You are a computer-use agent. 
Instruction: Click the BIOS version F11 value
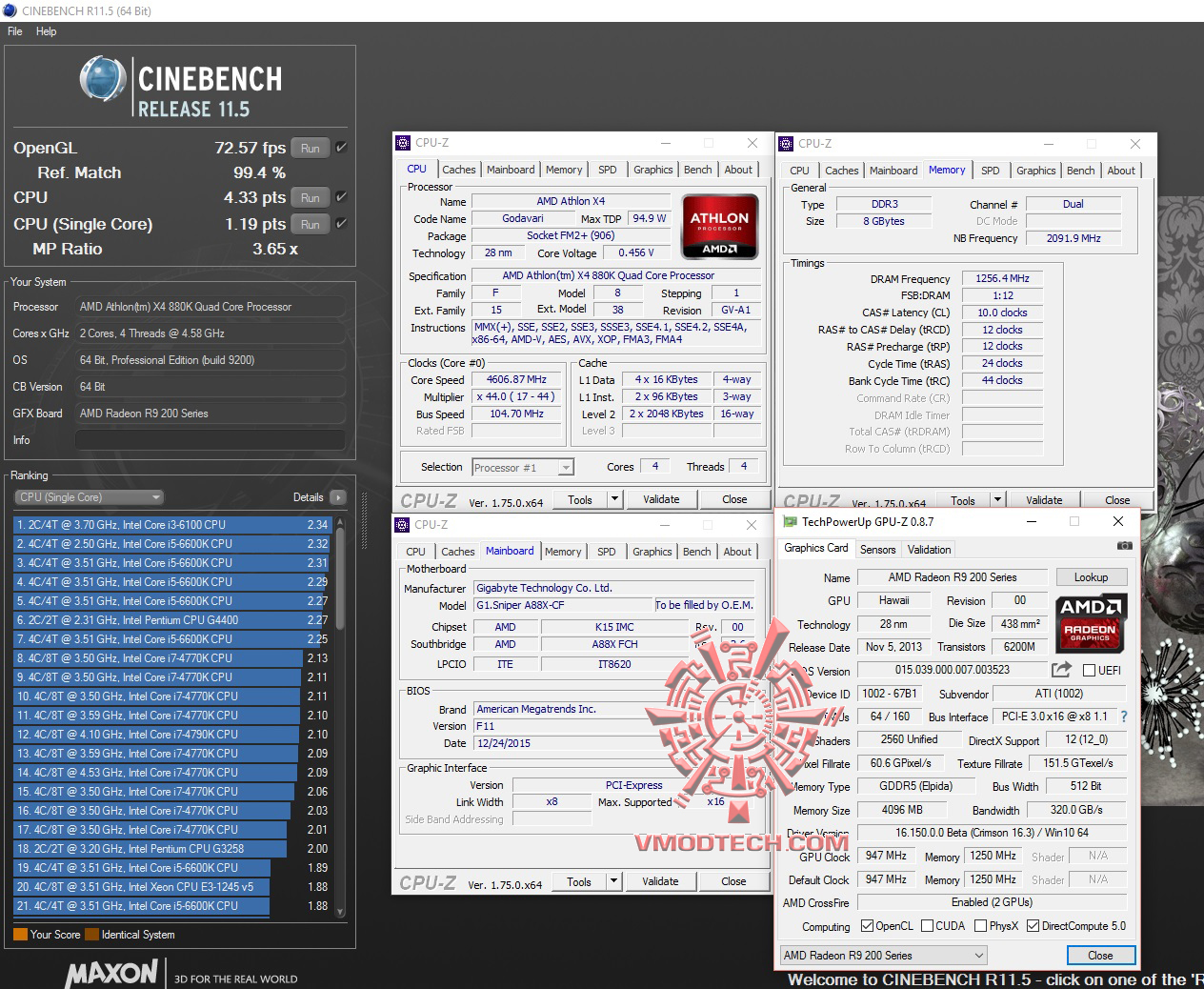(x=614, y=726)
